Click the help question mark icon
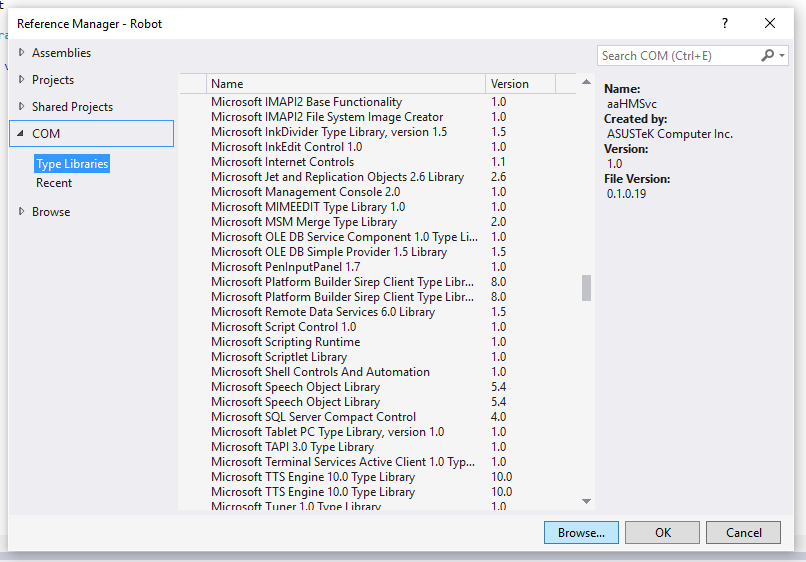Image resolution: width=806 pixels, height=562 pixels. [x=725, y=23]
